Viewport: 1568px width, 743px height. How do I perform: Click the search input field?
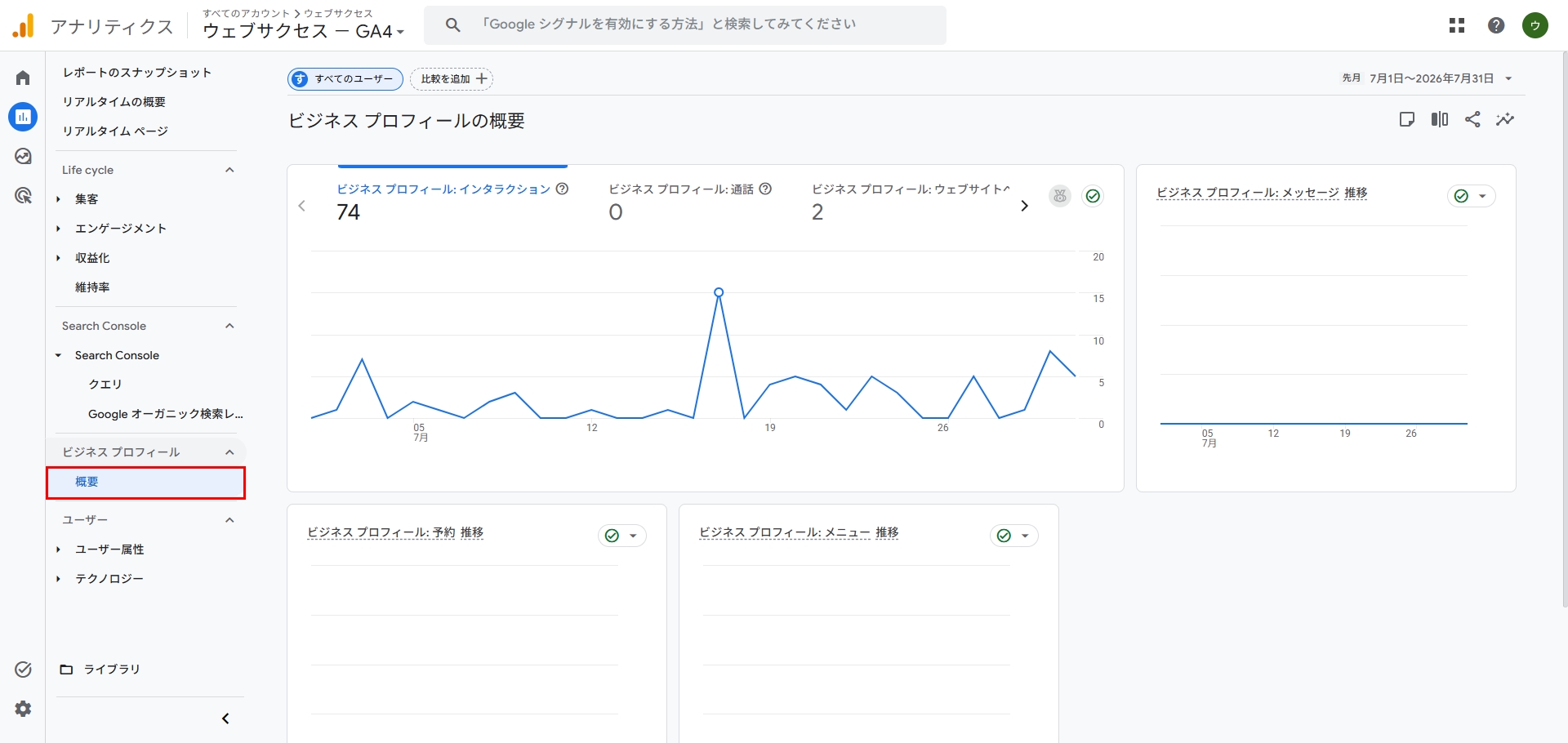pos(684,24)
